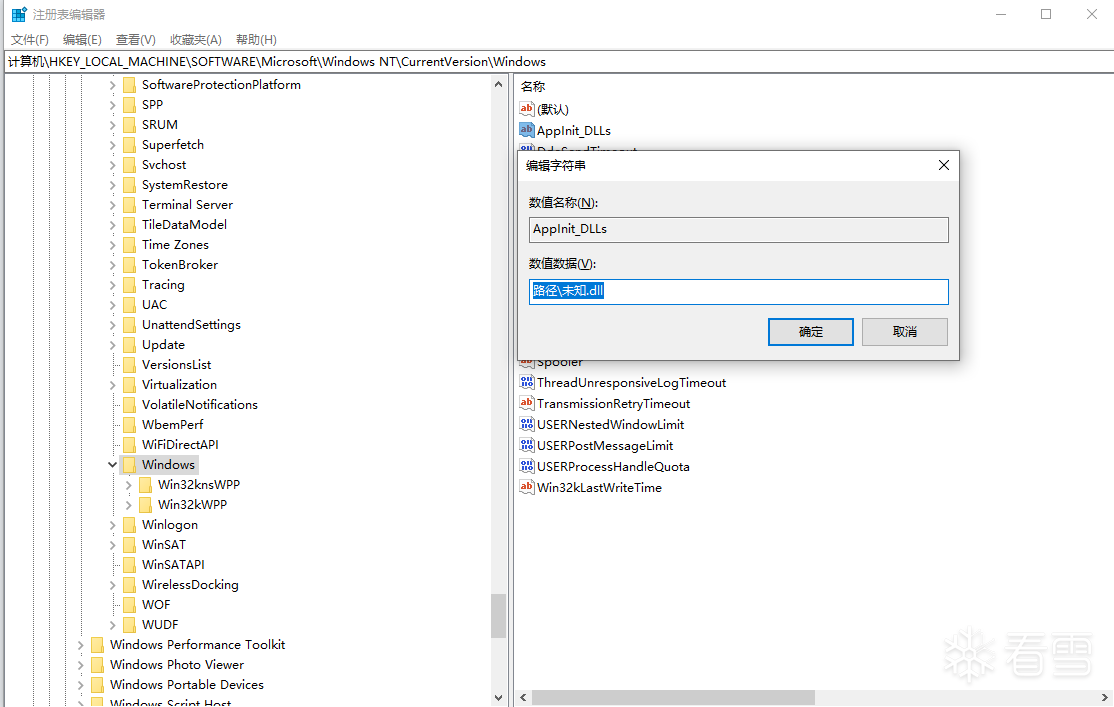Click the 数值数据 input field
The width and height of the screenshot is (1114, 707).
[739, 291]
